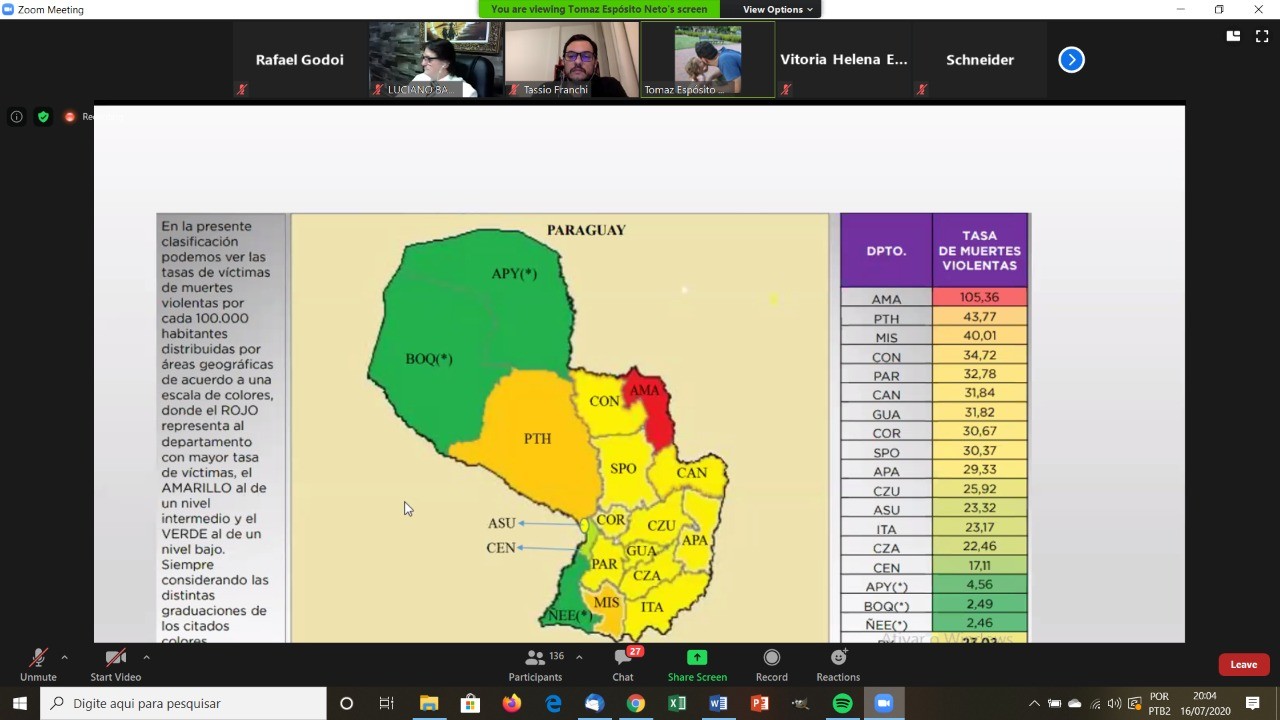Expand audio options arrow beside Unmute
This screenshot has height=720, width=1280.
(x=65, y=657)
